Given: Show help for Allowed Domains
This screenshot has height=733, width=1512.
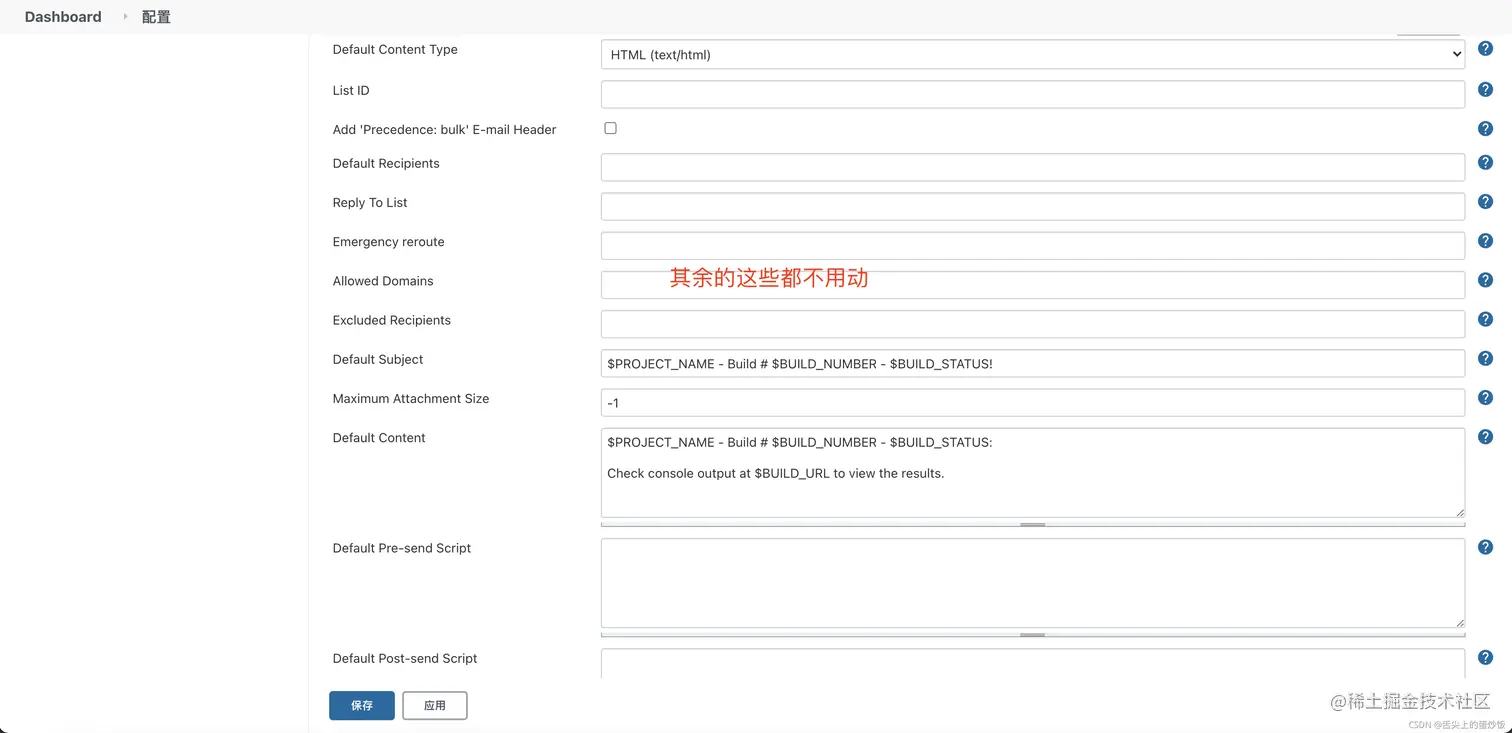Looking at the screenshot, I should [1485, 280].
